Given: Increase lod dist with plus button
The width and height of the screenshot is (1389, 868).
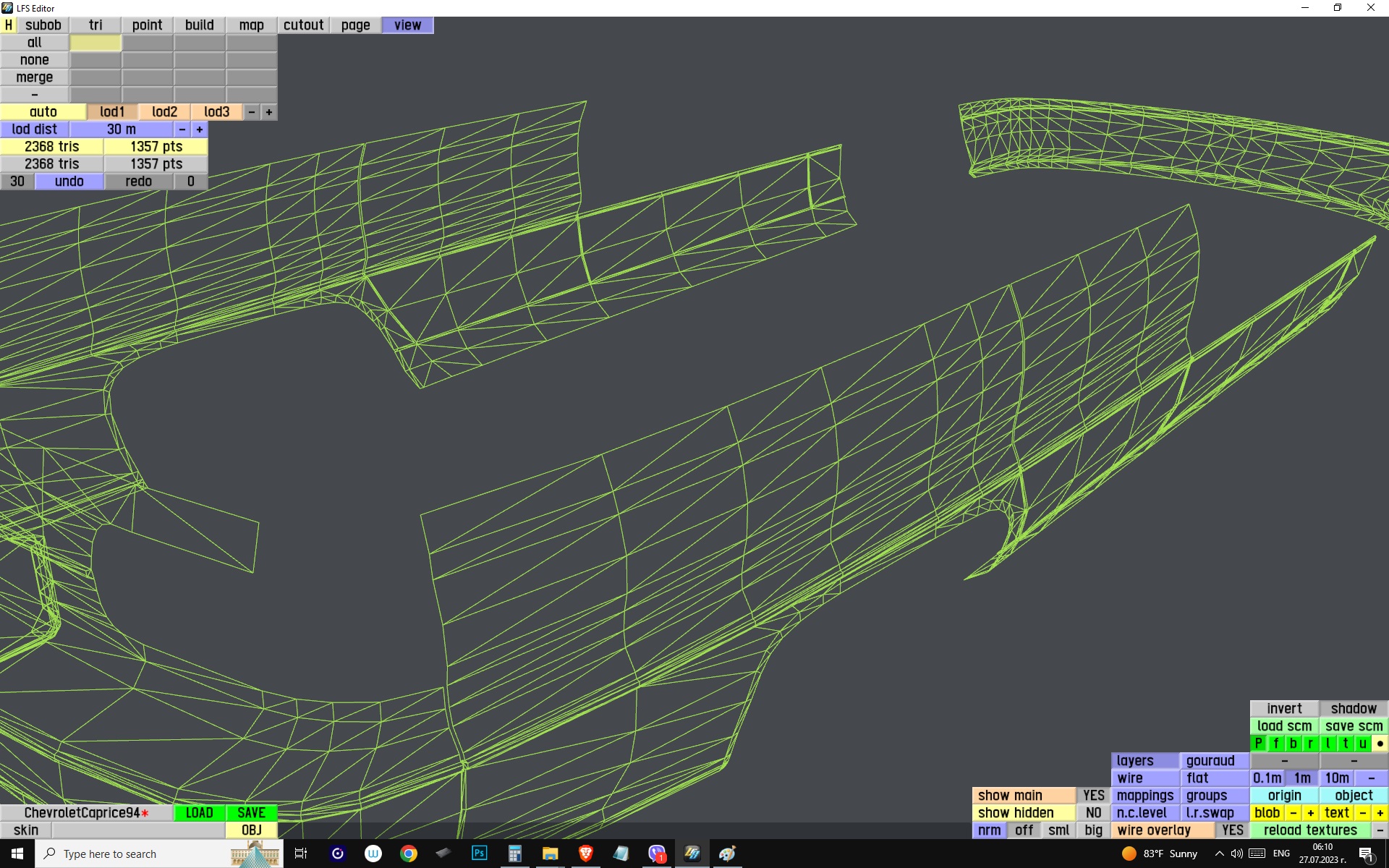Looking at the screenshot, I should [x=200, y=129].
